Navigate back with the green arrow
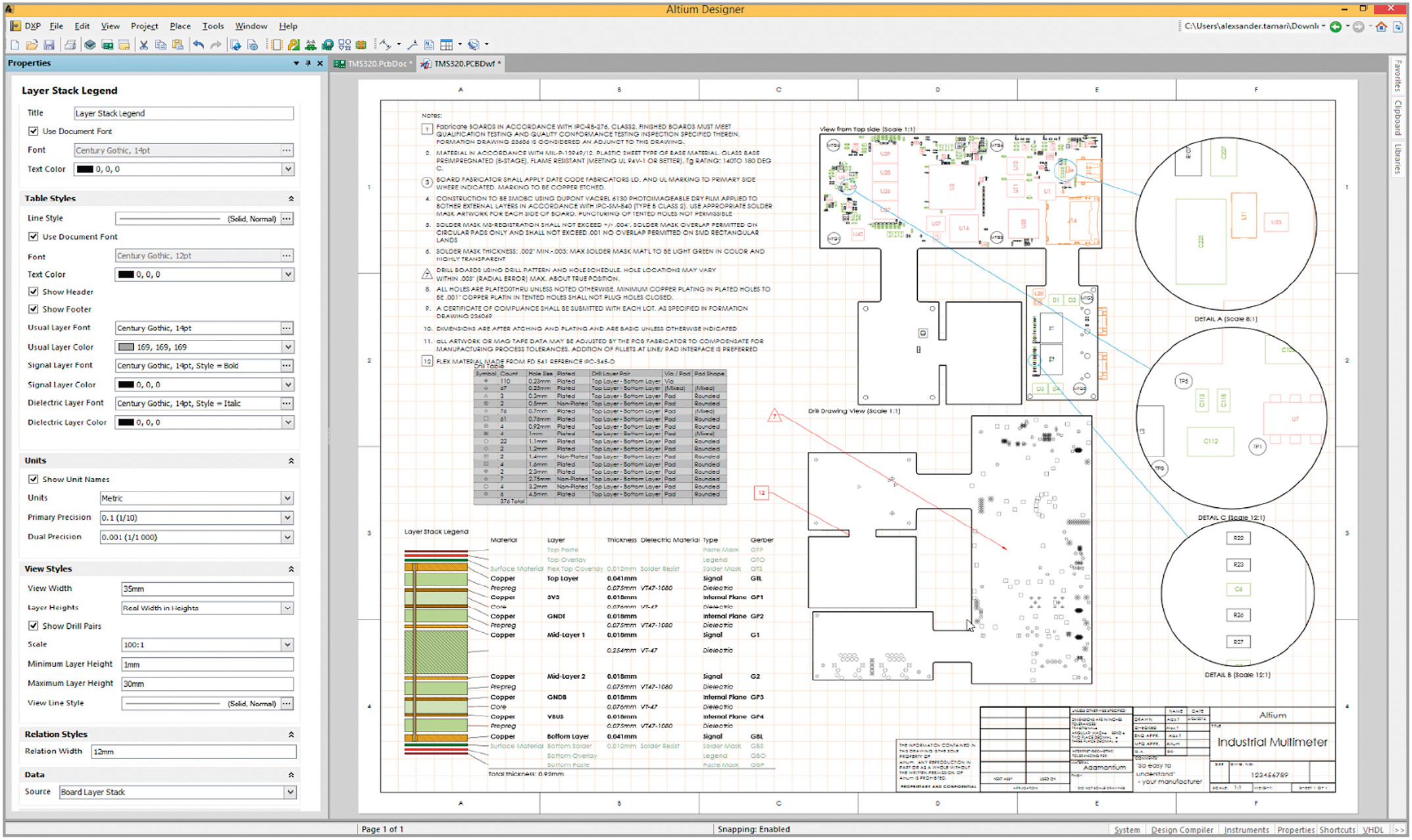The width and height of the screenshot is (1412, 840). [x=1336, y=26]
